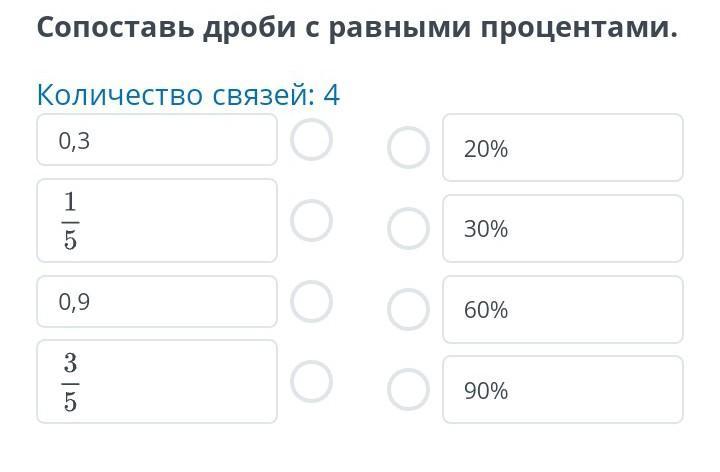Click the 1/5 fraction box
The width and height of the screenshot is (720, 472).
pos(157,220)
